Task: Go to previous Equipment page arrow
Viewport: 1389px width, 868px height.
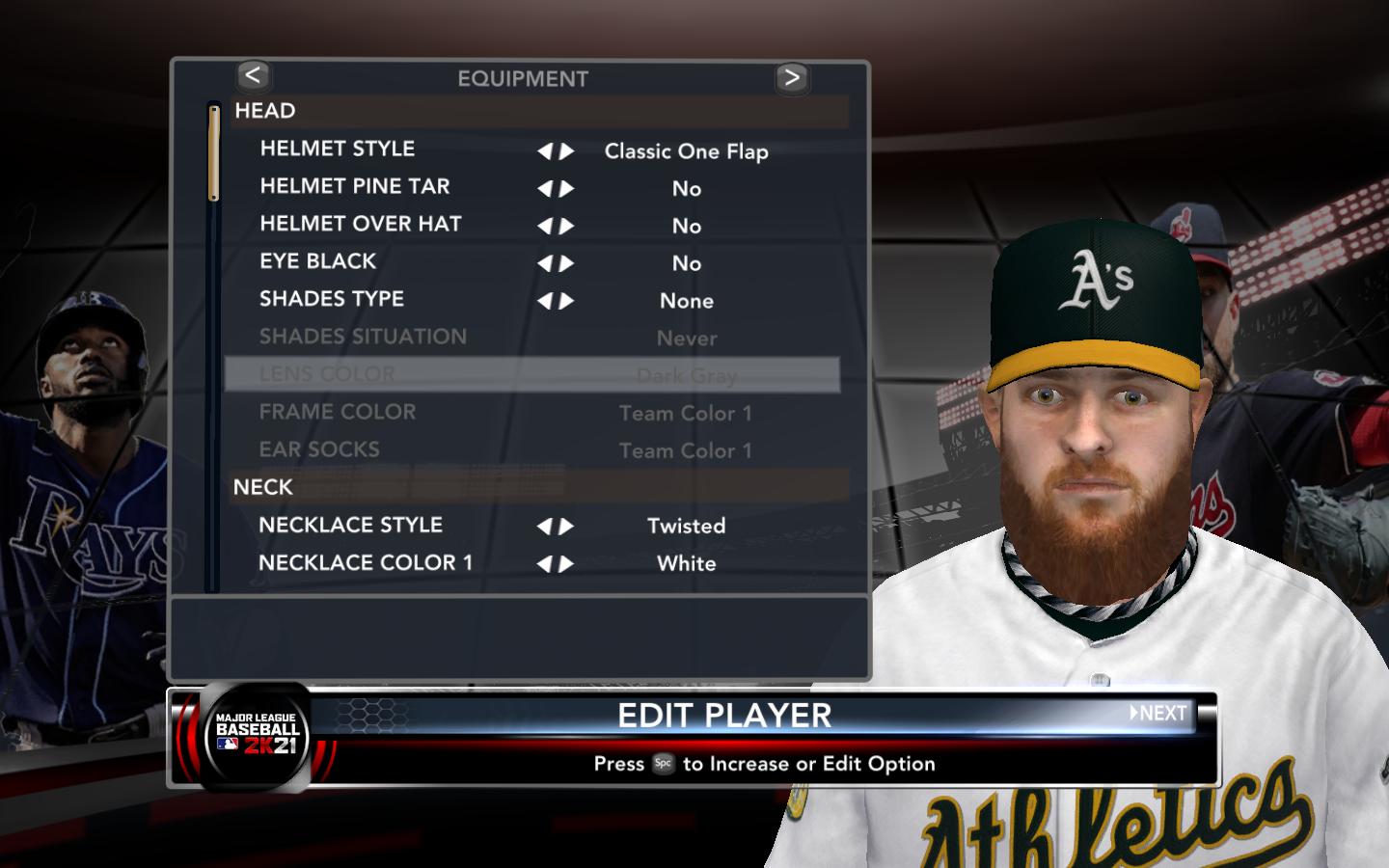Action: (253, 76)
